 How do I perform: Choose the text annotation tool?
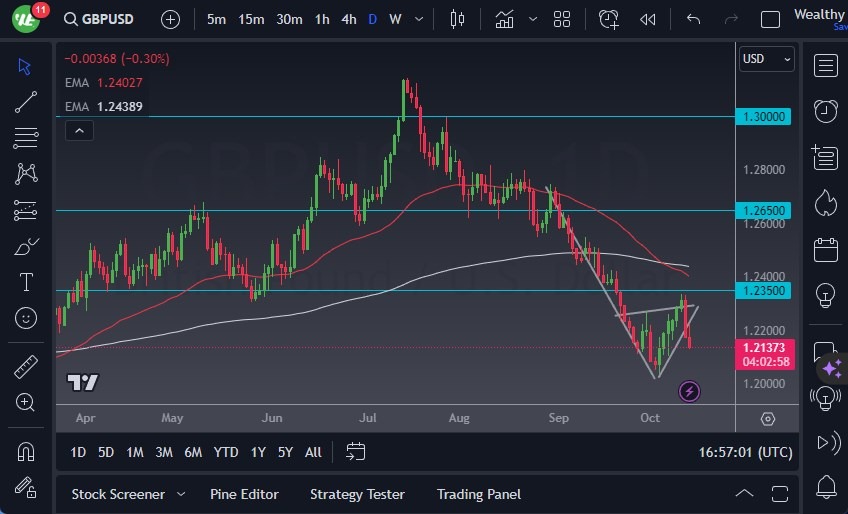[26, 282]
